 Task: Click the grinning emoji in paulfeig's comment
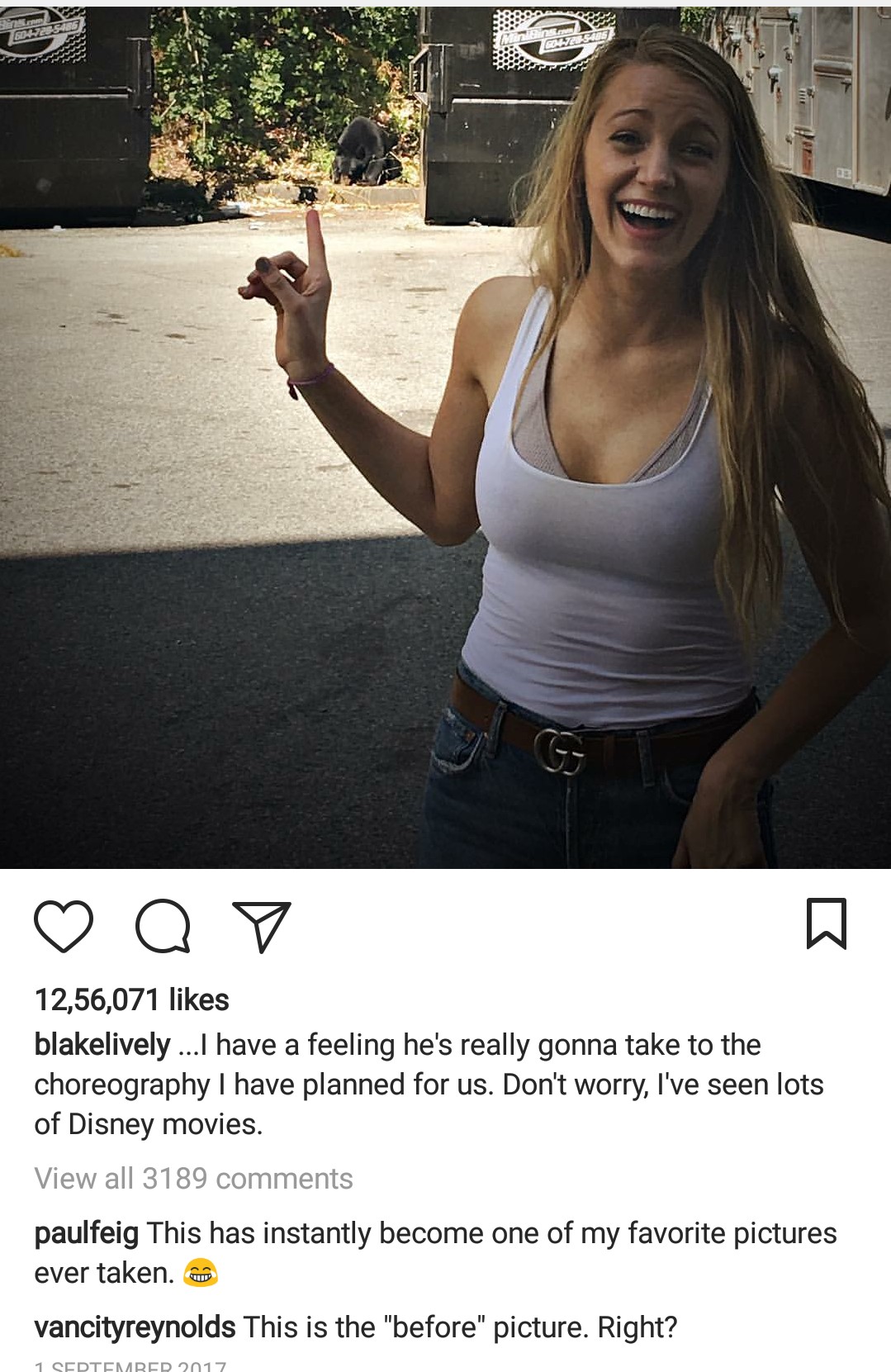(x=200, y=1273)
